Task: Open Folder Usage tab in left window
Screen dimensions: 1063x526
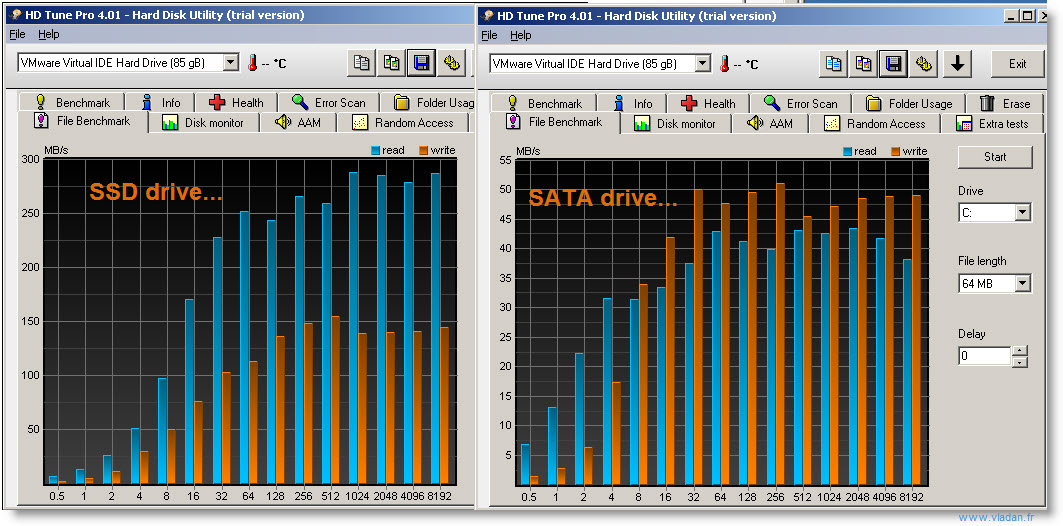Action: click(428, 103)
